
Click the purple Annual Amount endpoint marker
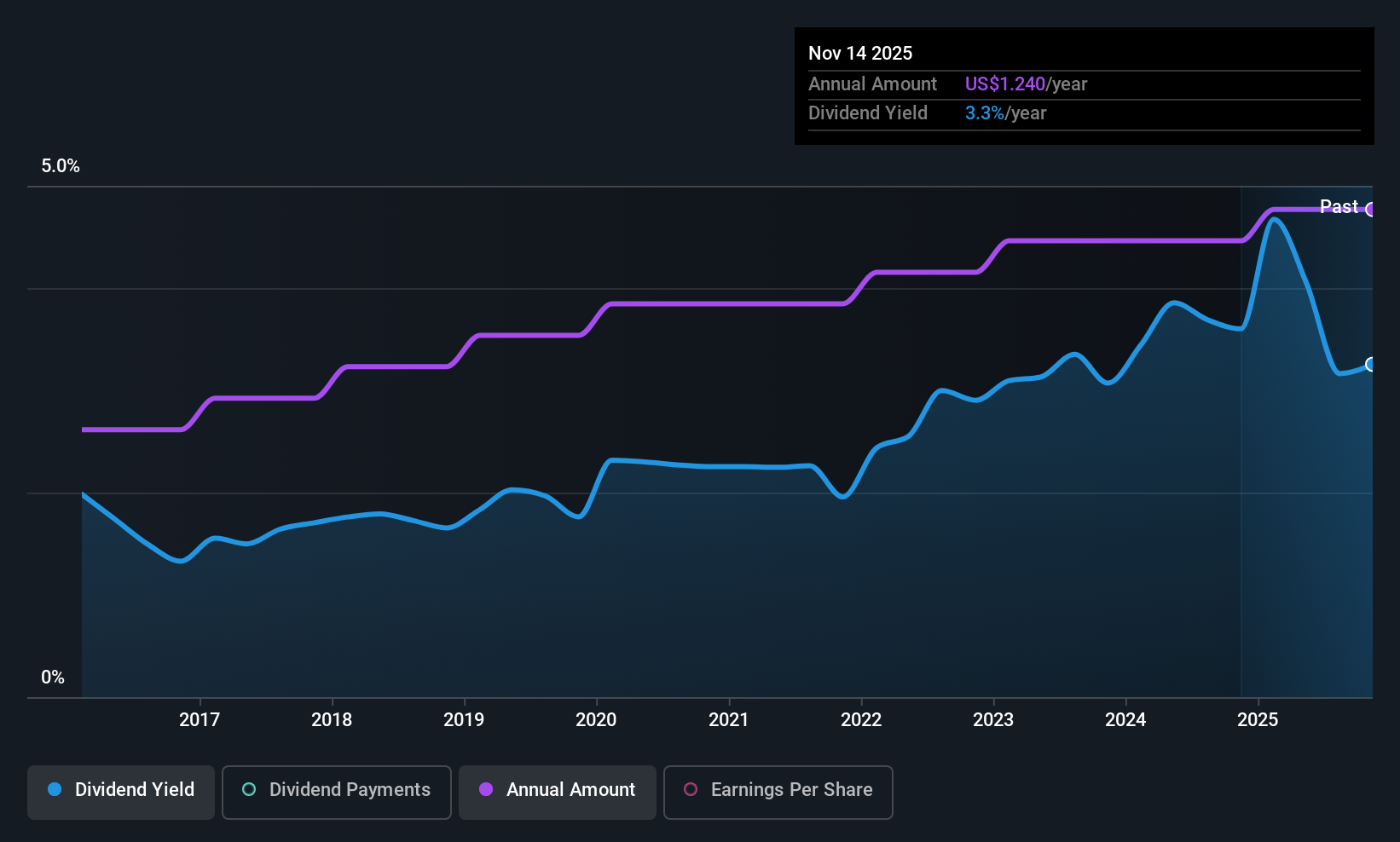pos(1371,210)
